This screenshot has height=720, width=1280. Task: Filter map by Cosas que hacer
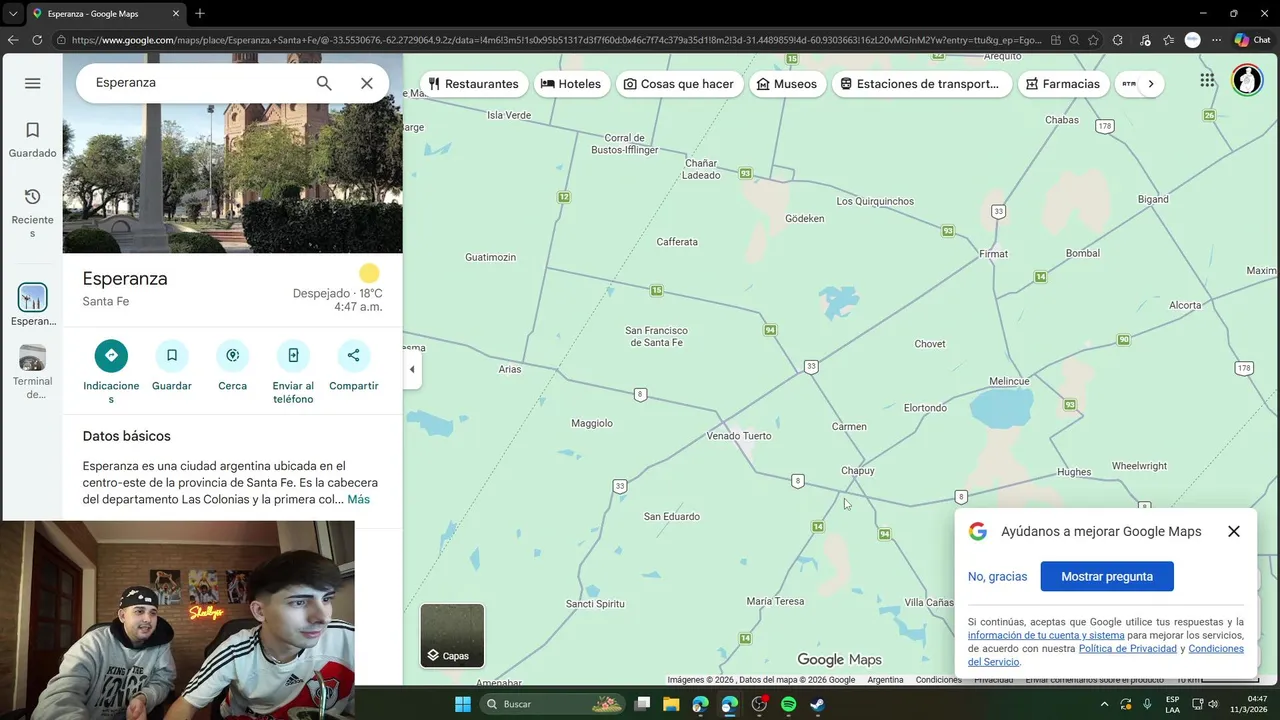pyautogui.click(x=679, y=84)
